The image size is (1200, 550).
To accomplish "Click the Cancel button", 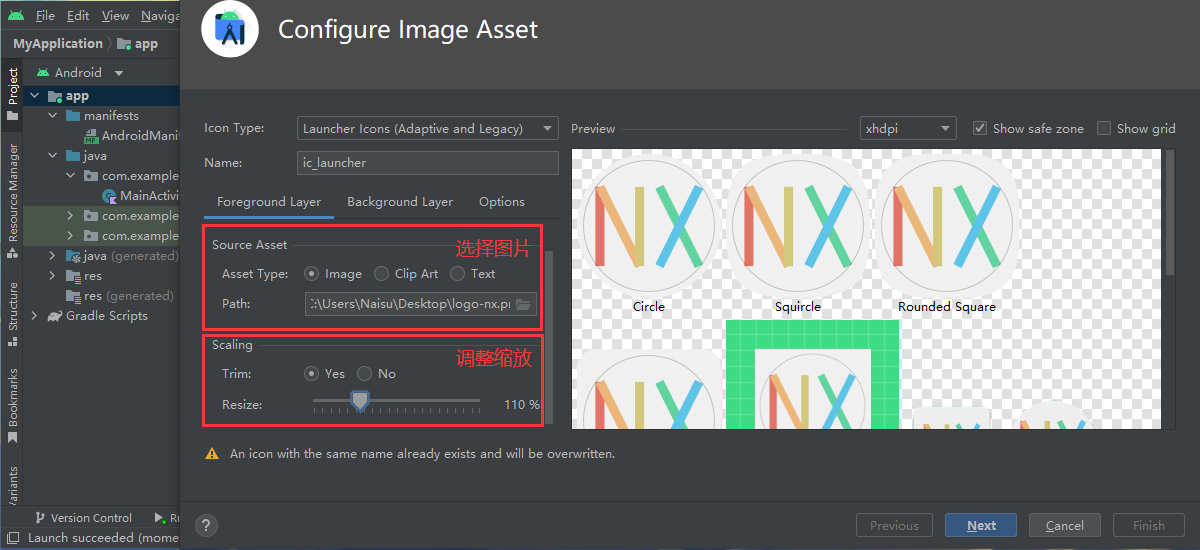I will tap(1065, 525).
